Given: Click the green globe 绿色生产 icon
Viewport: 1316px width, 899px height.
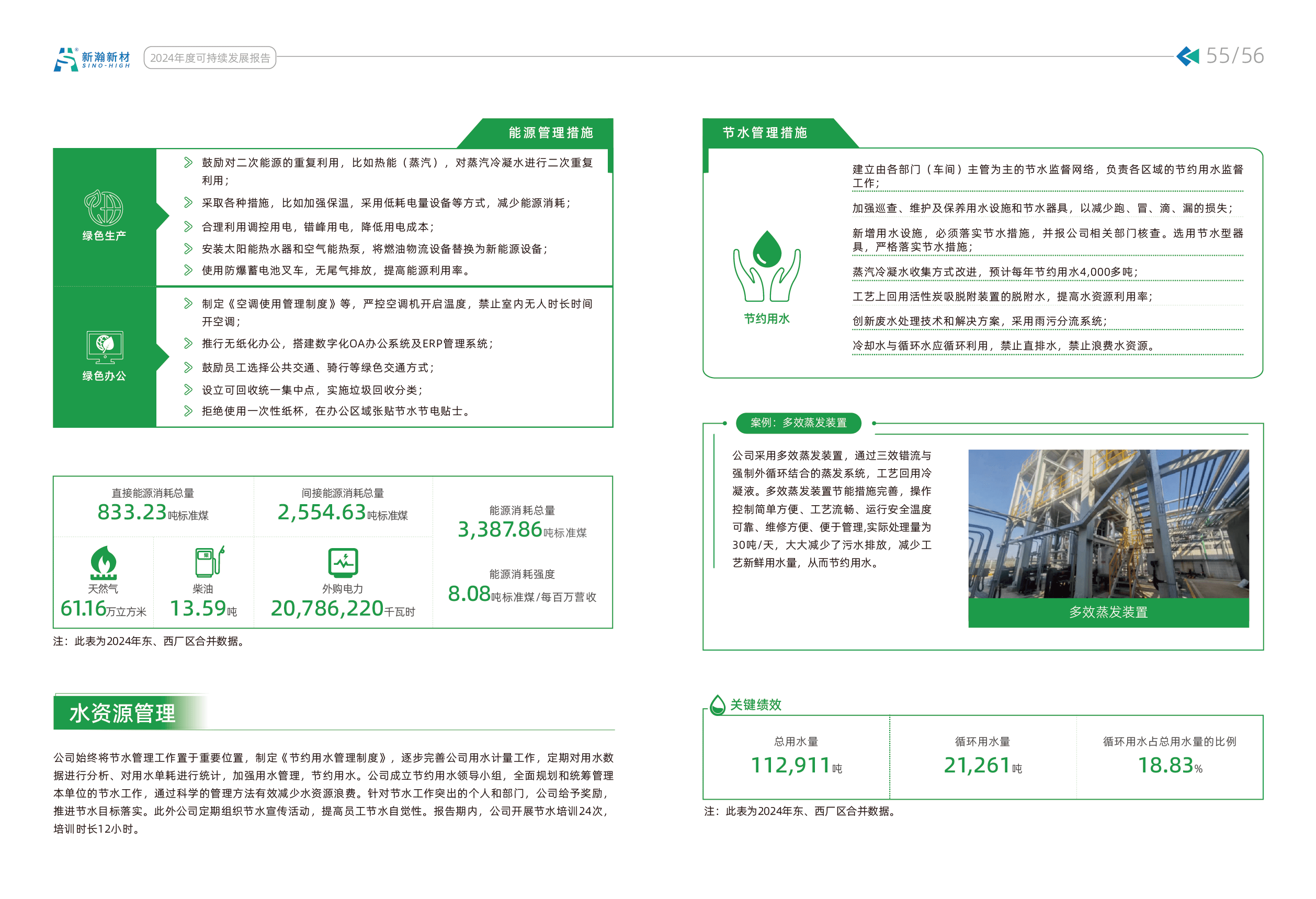Looking at the screenshot, I should pos(104,208).
